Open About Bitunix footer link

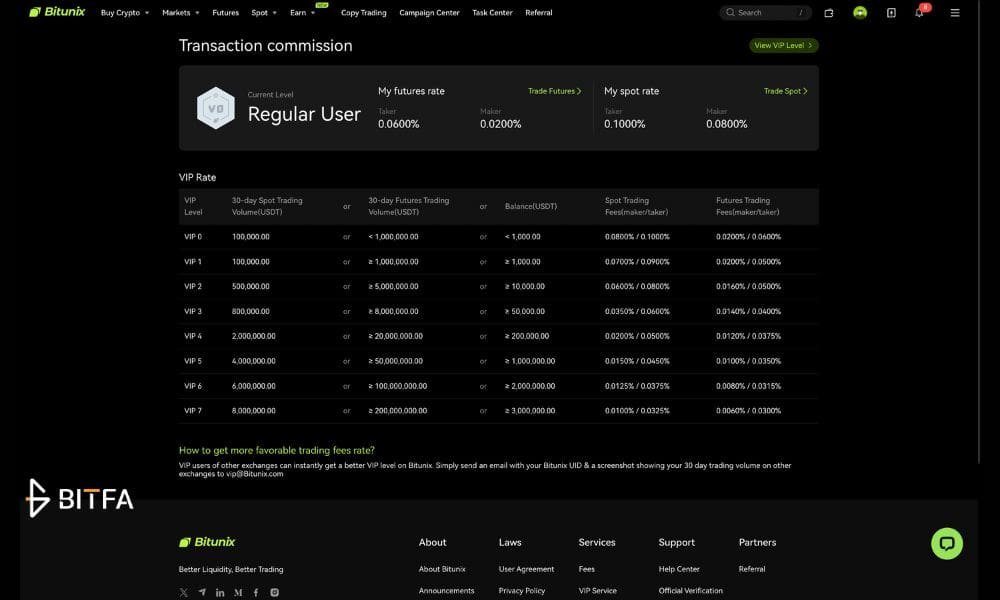pyautogui.click(x=442, y=569)
